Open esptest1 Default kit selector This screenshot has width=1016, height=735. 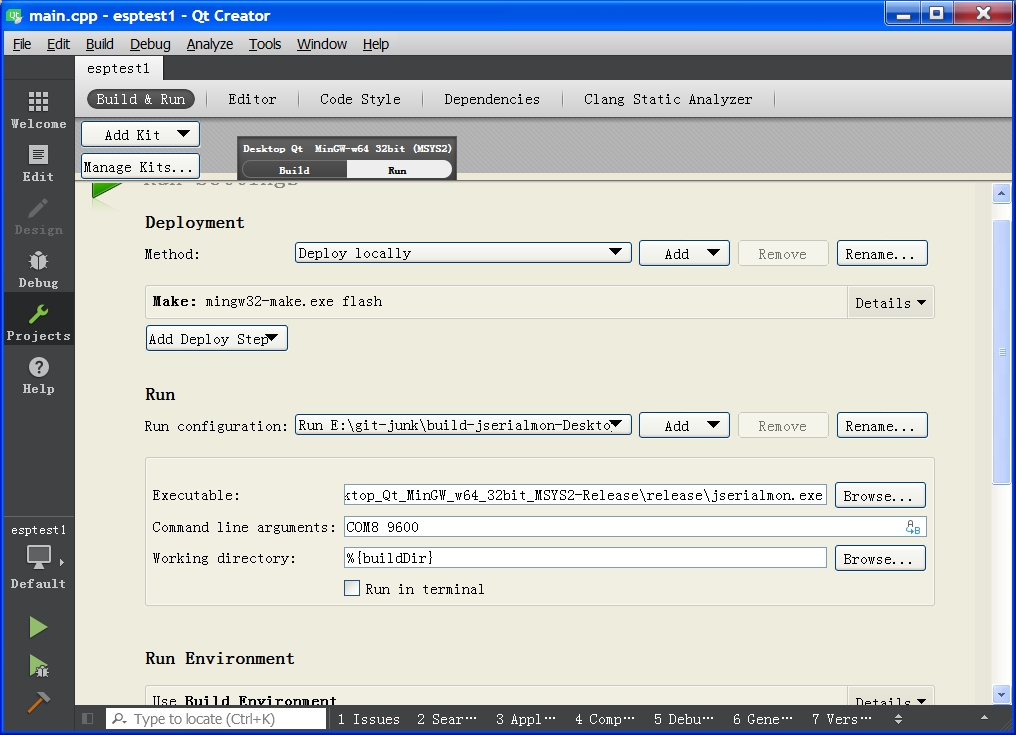pyautogui.click(x=38, y=556)
